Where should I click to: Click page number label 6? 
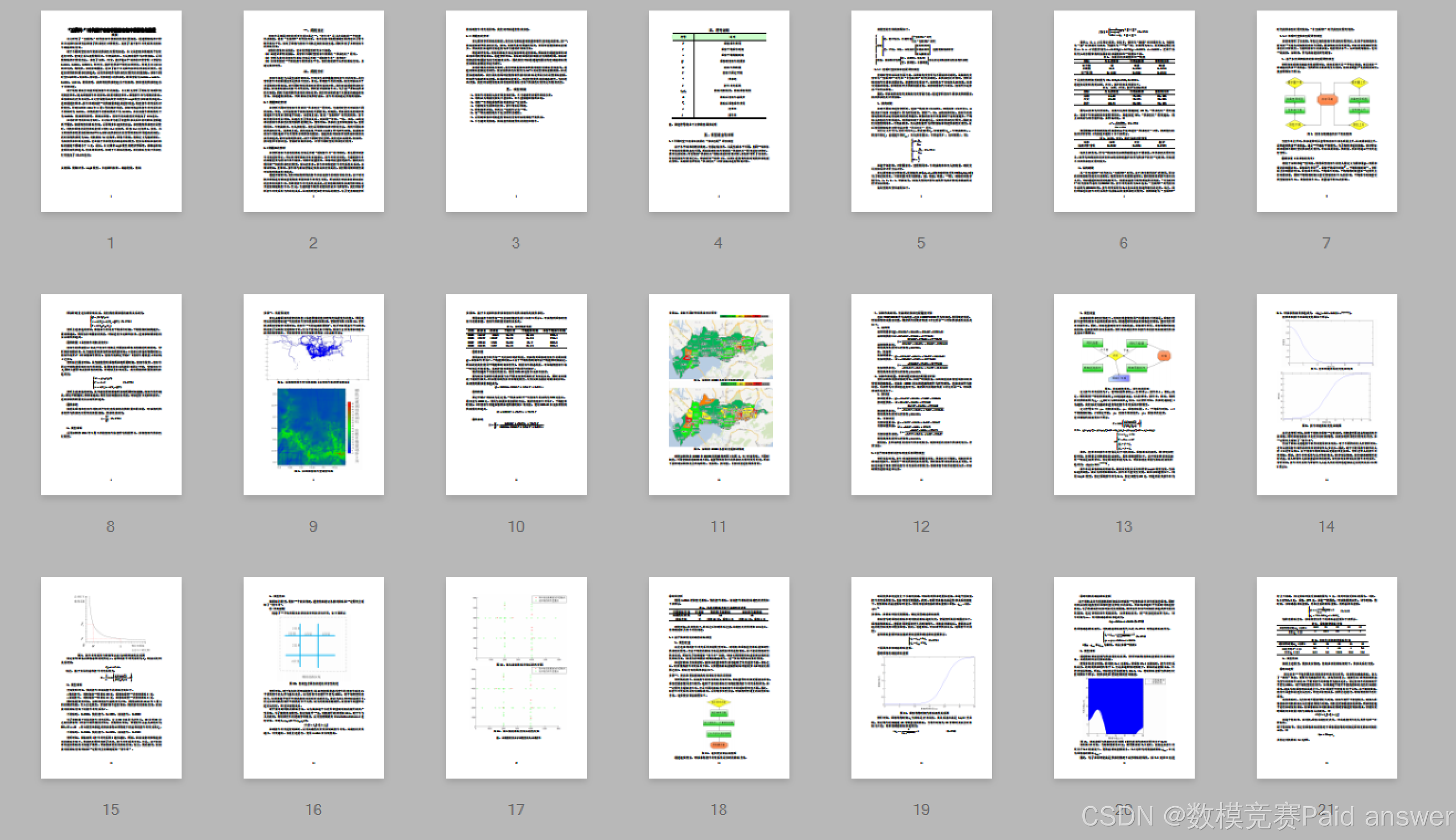[x=1124, y=243]
